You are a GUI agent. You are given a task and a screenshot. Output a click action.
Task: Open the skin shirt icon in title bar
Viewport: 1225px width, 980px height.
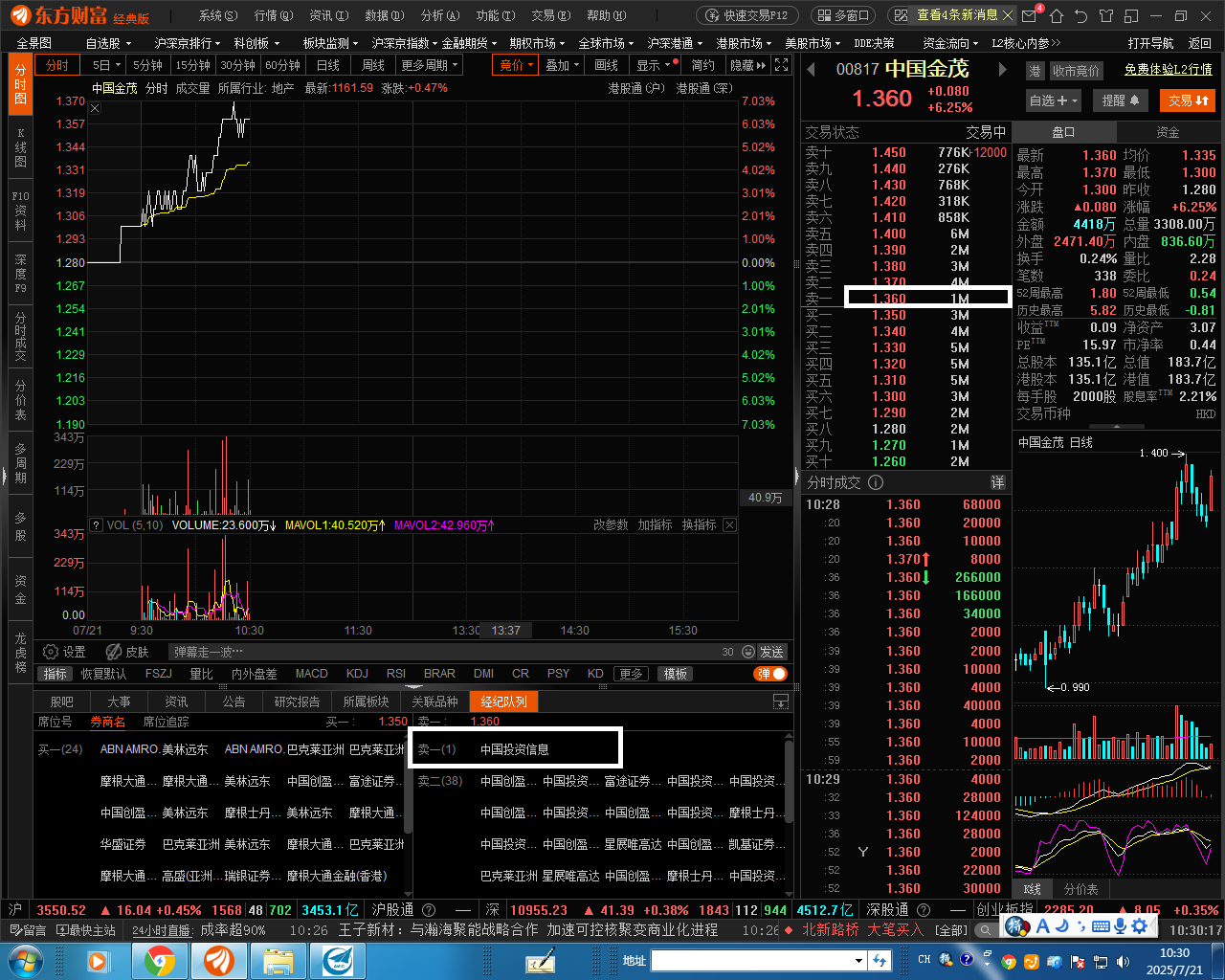pyautogui.click(x=1106, y=15)
